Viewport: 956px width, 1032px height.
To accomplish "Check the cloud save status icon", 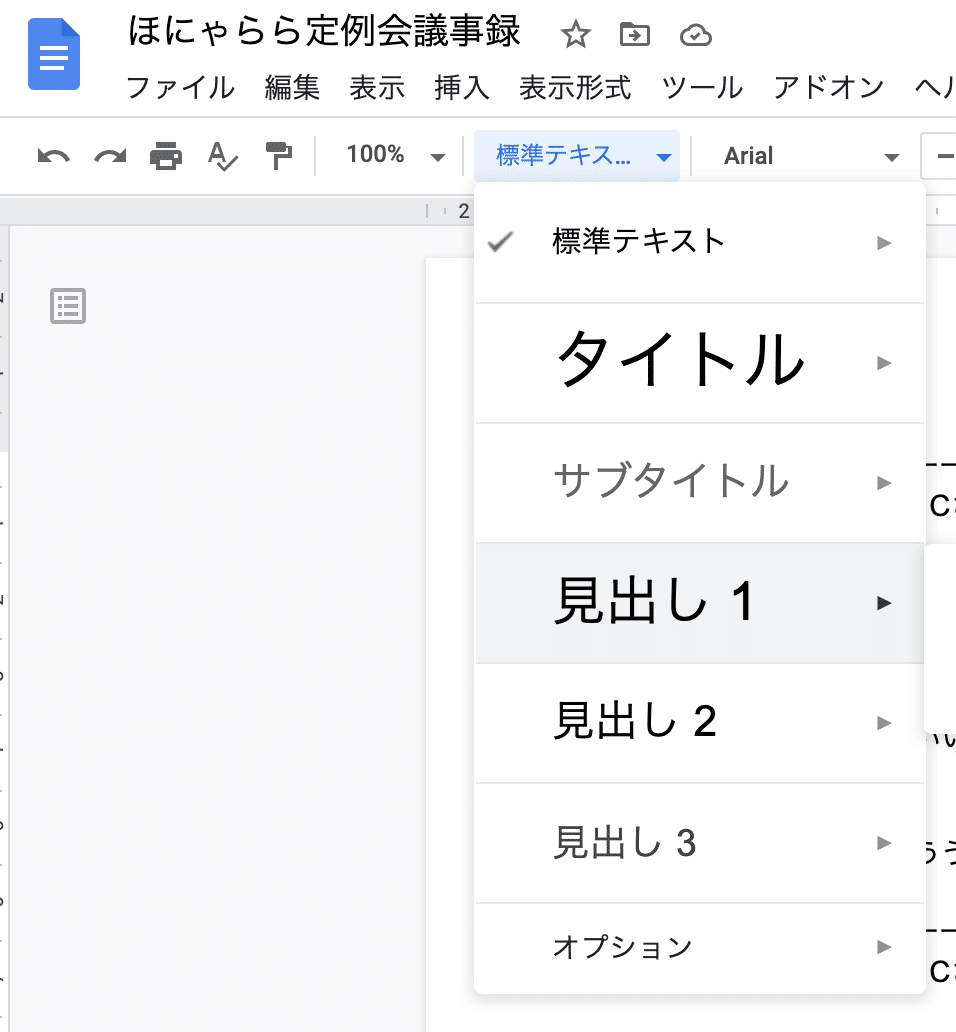I will click(695, 33).
